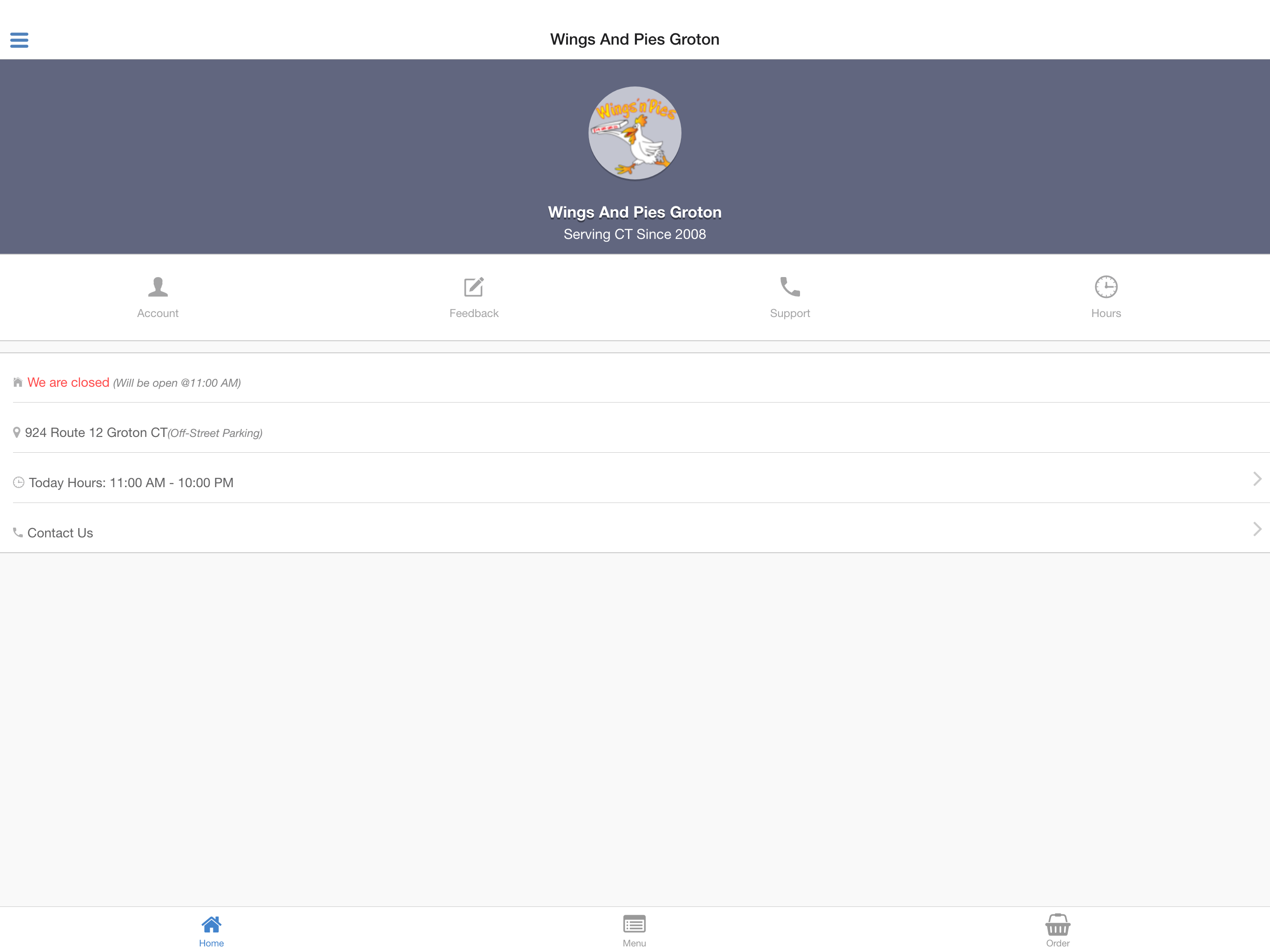Select the Off-Street Parking note
The height and width of the screenshot is (952, 1270).
(x=215, y=433)
